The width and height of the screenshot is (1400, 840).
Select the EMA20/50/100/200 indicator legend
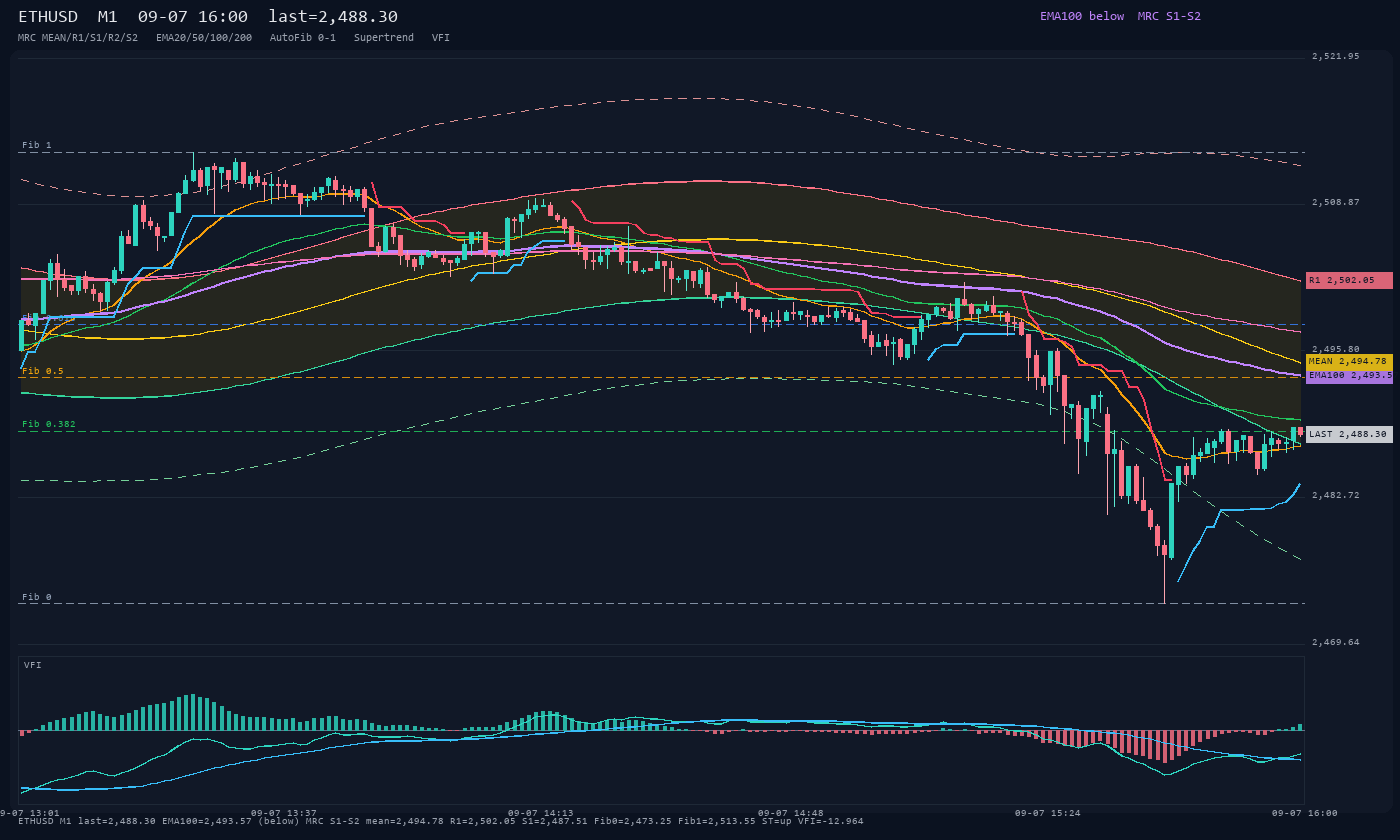(x=204, y=38)
